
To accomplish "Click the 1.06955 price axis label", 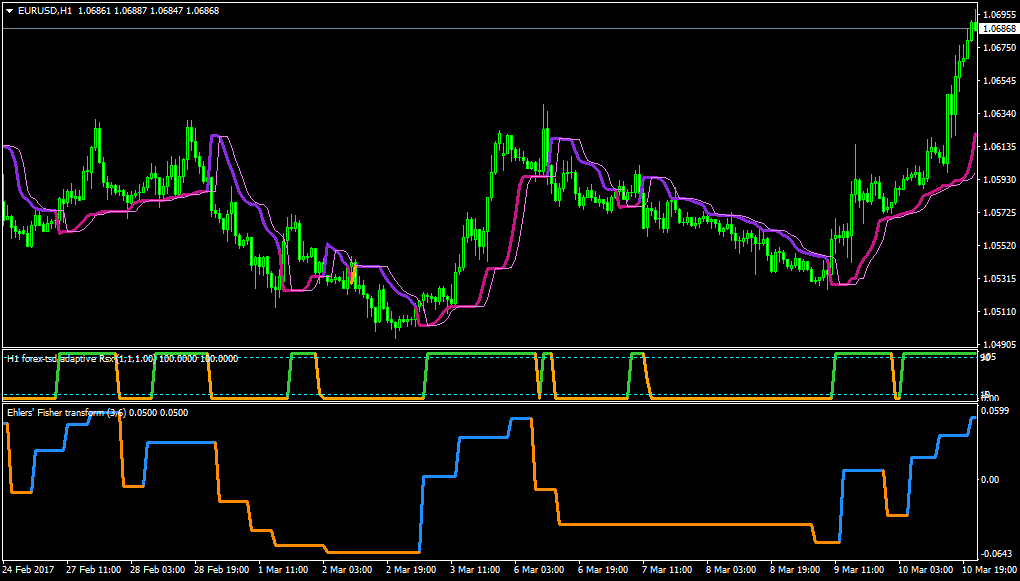I will point(1000,14).
